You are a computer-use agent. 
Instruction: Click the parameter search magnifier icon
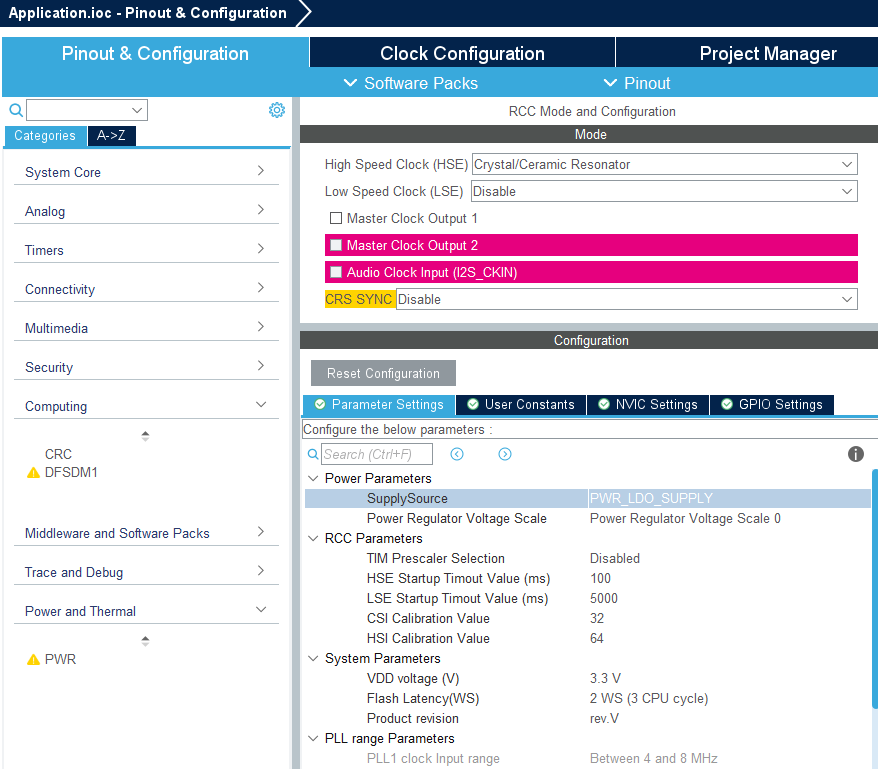(x=313, y=454)
